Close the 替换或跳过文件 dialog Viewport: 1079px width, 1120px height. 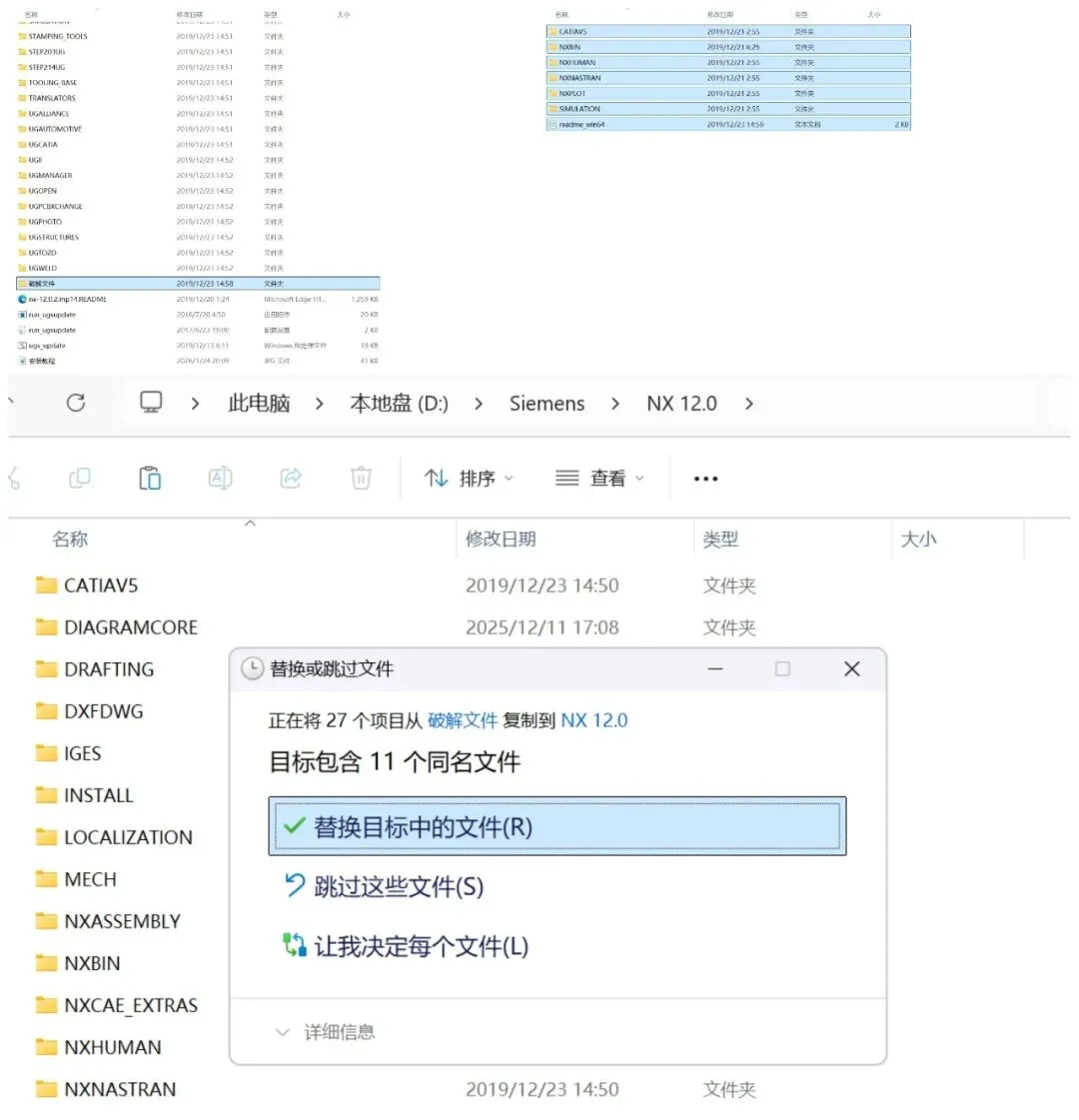(852, 669)
